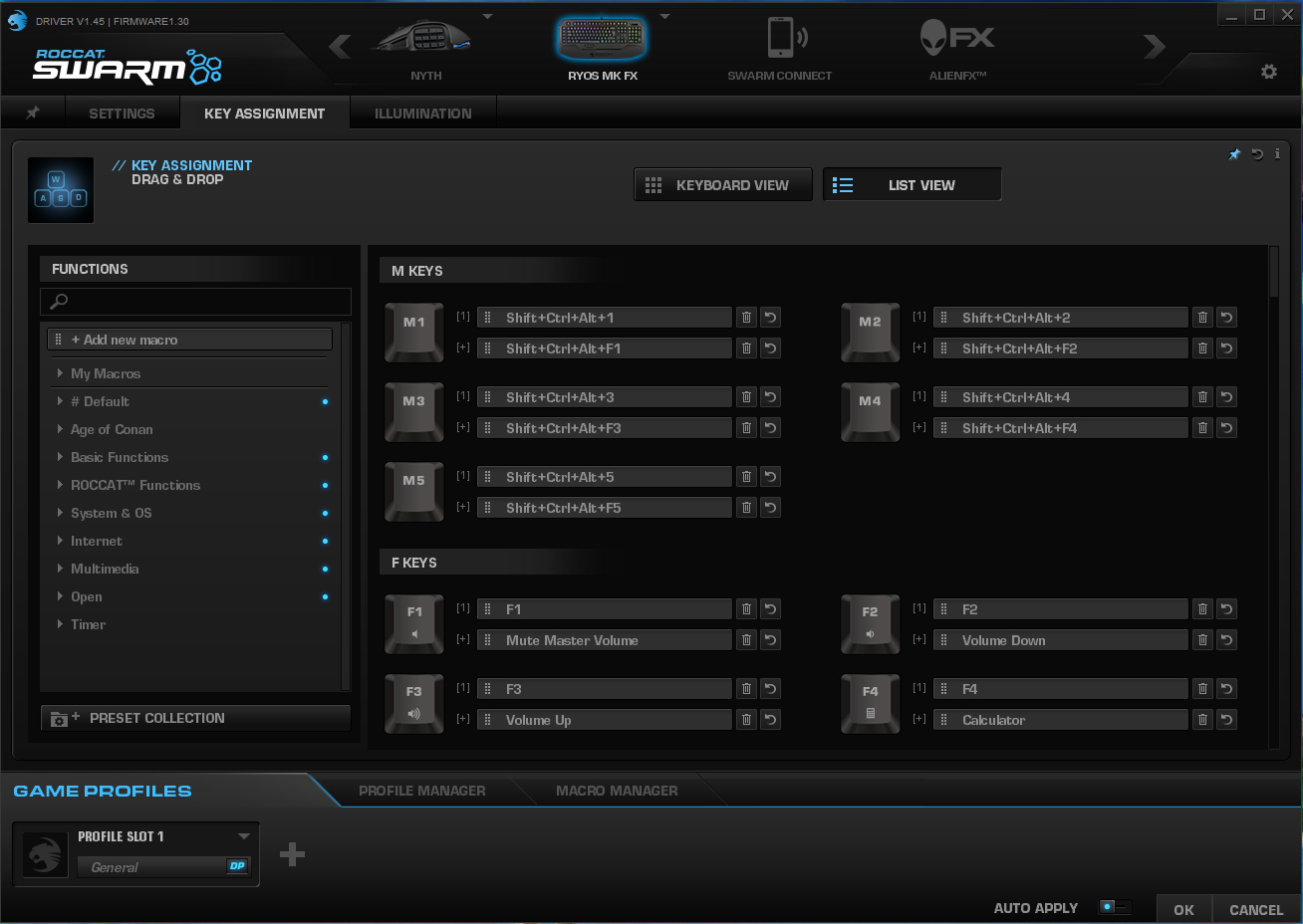Click the key list vertical scrollbar
The height and width of the screenshot is (924, 1303).
coord(1273,272)
